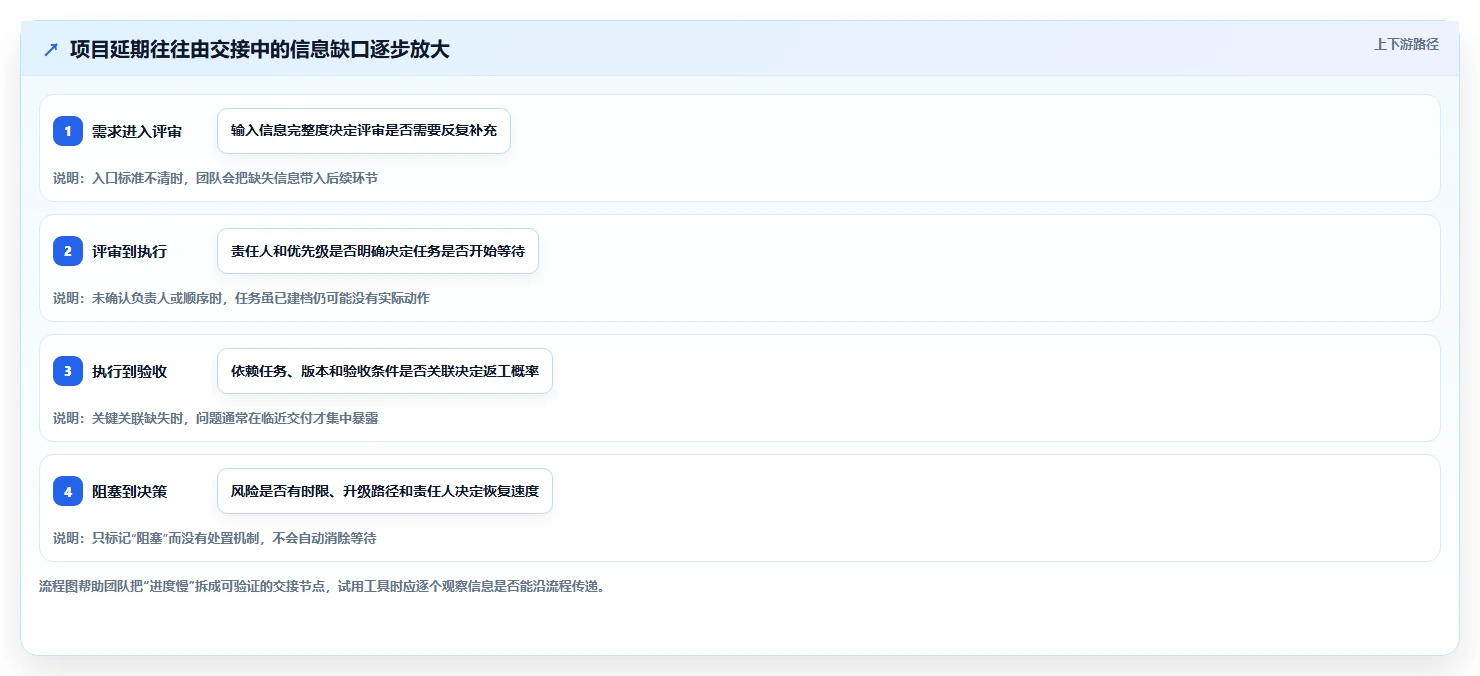Click the step 1 number badge
Viewport: 1480px width, 676px height.
coord(68,131)
